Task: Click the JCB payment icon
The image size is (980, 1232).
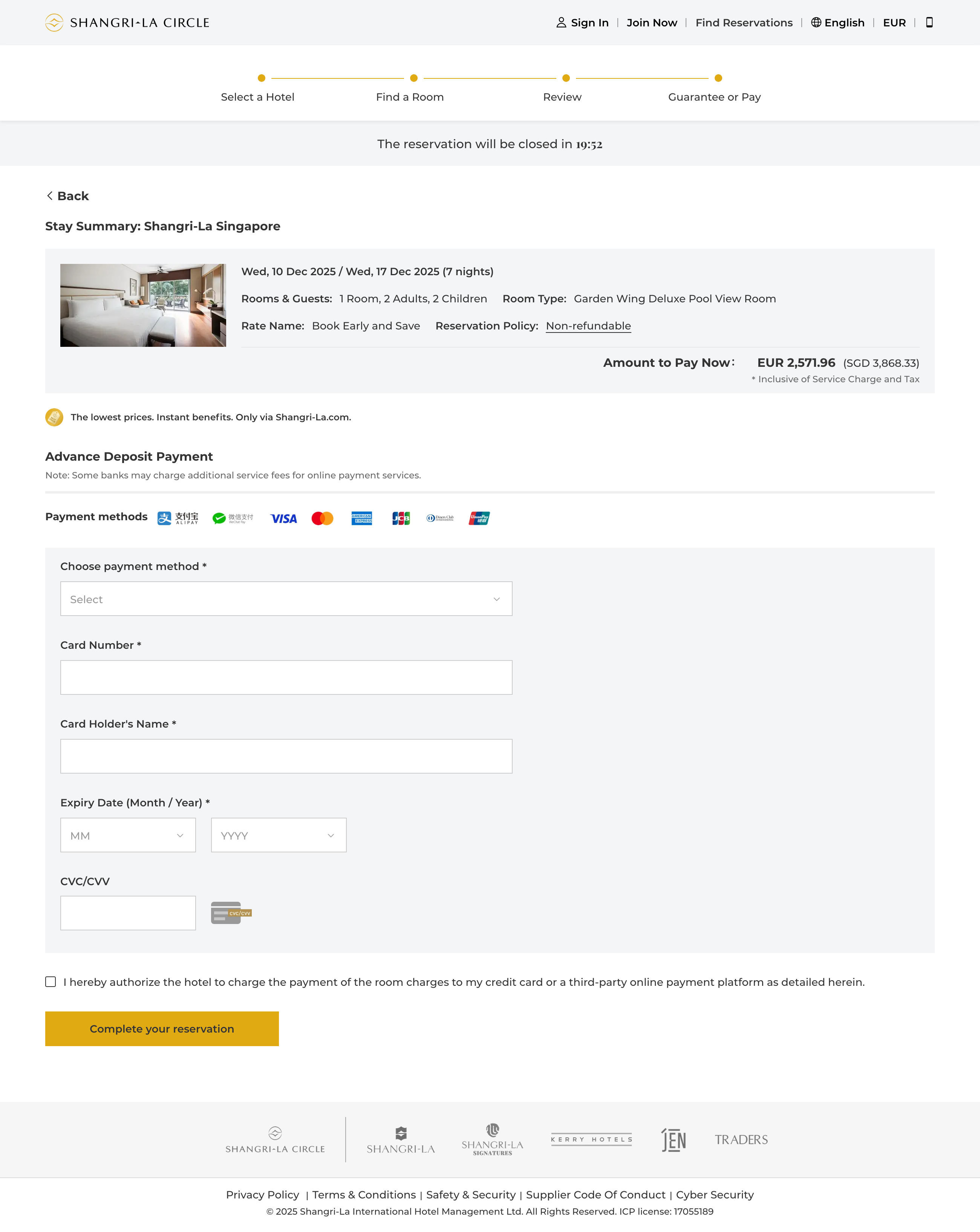Action: (x=401, y=518)
